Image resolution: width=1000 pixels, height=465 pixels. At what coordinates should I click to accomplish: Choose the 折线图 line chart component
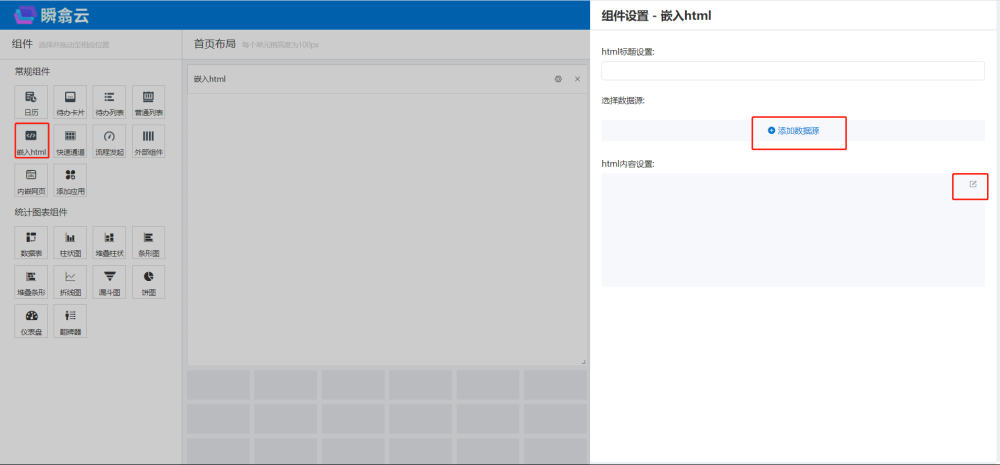pyautogui.click(x=70, y=281)
